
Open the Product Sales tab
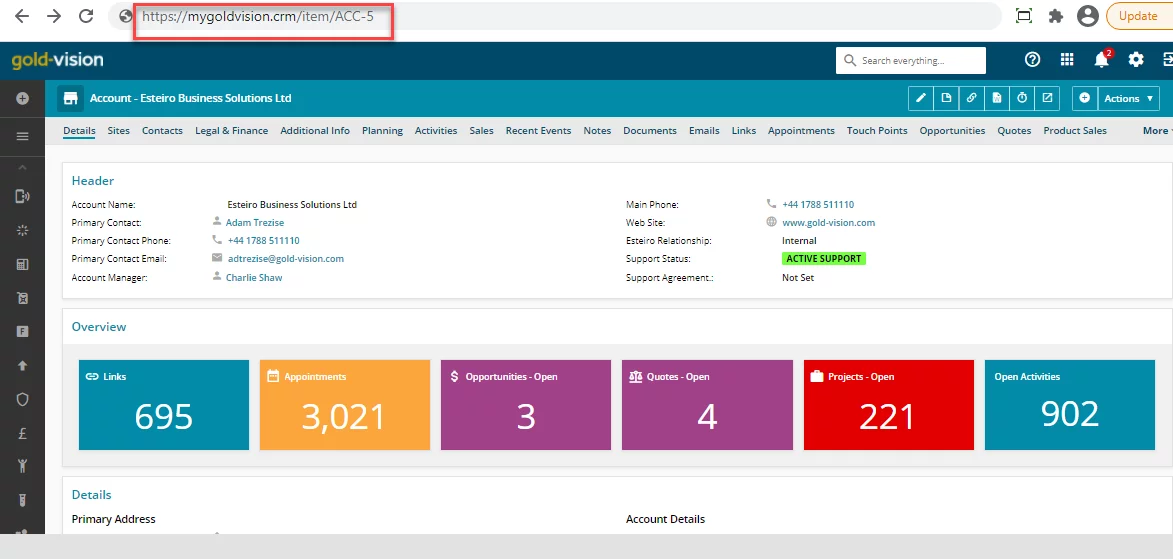pos(1075,130)
